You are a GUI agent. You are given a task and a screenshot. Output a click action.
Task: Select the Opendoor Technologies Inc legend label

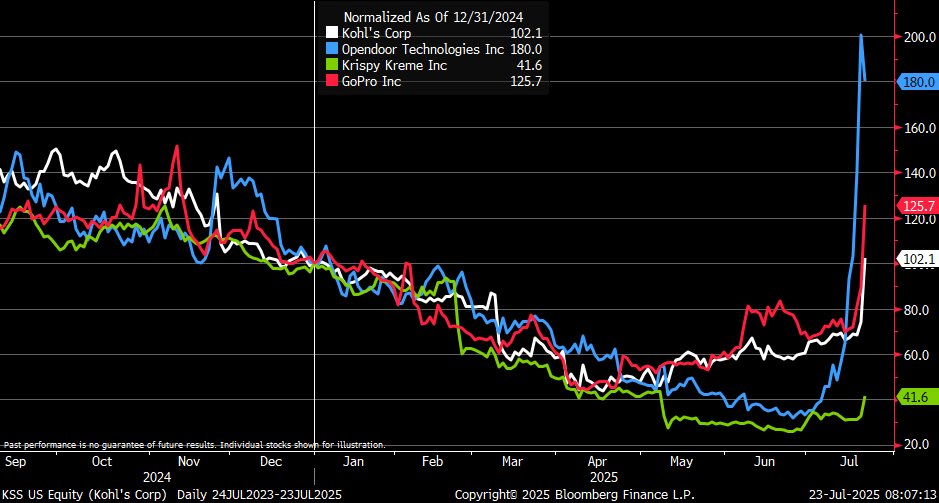(x=422, y=49)
